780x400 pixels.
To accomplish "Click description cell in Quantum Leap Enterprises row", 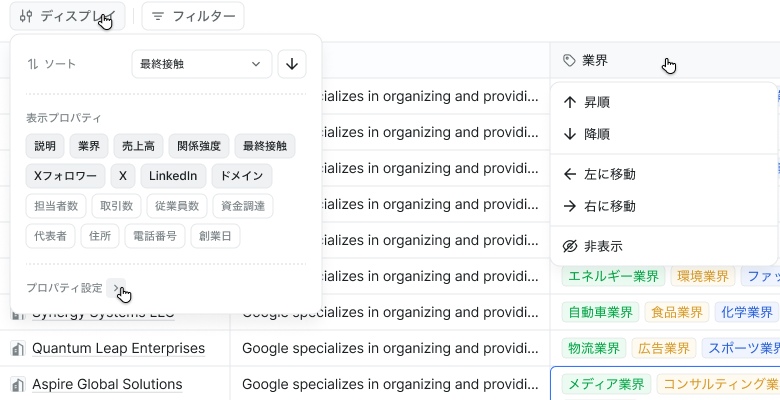I will [x=390, y=348].
